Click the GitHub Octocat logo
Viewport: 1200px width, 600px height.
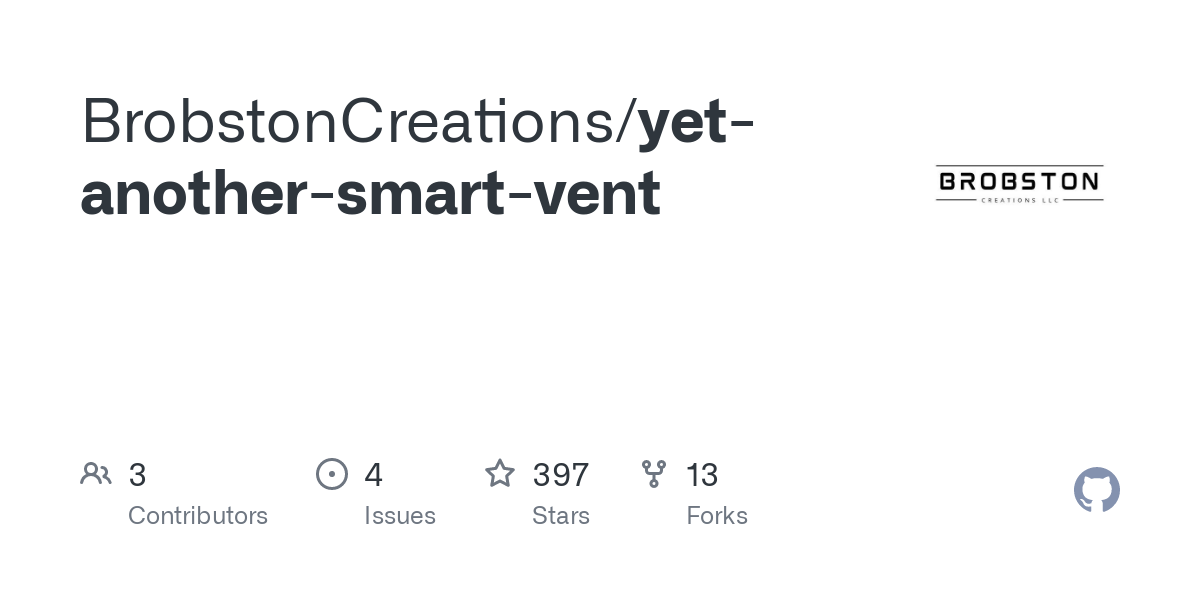pos(1096,490)
